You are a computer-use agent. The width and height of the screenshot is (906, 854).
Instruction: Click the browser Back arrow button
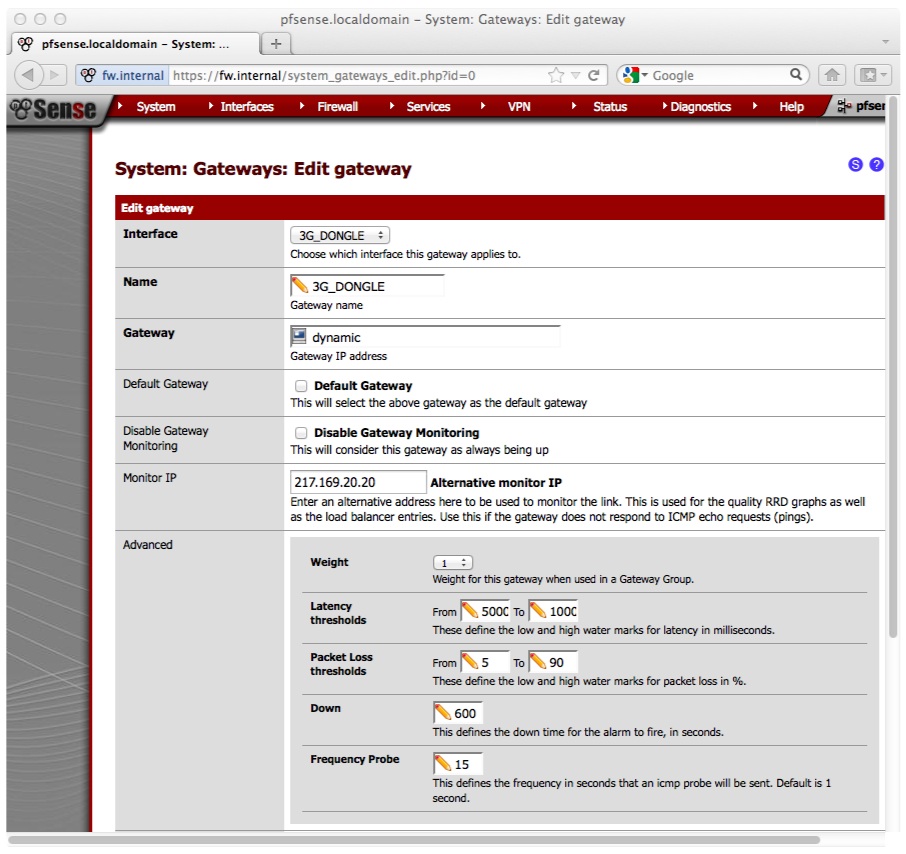pos(28,75)
